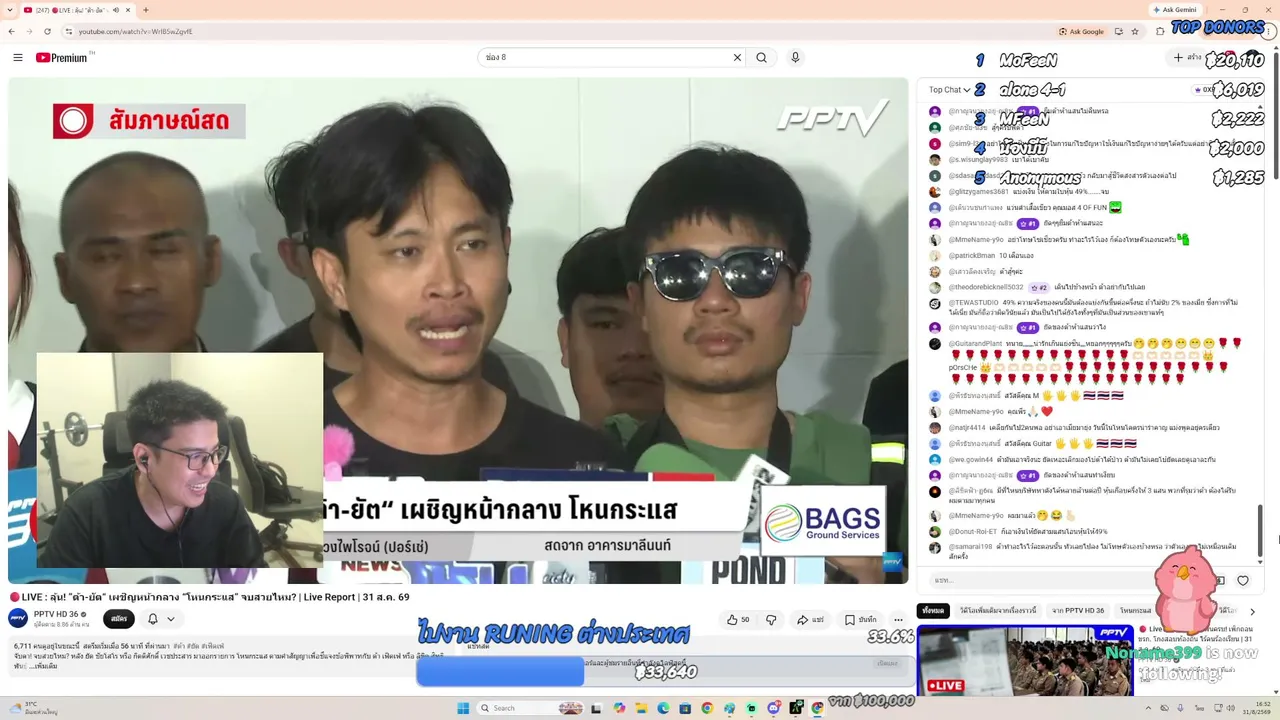Reload the YouTube page
Screen dimensions: 1280x720
49,31
